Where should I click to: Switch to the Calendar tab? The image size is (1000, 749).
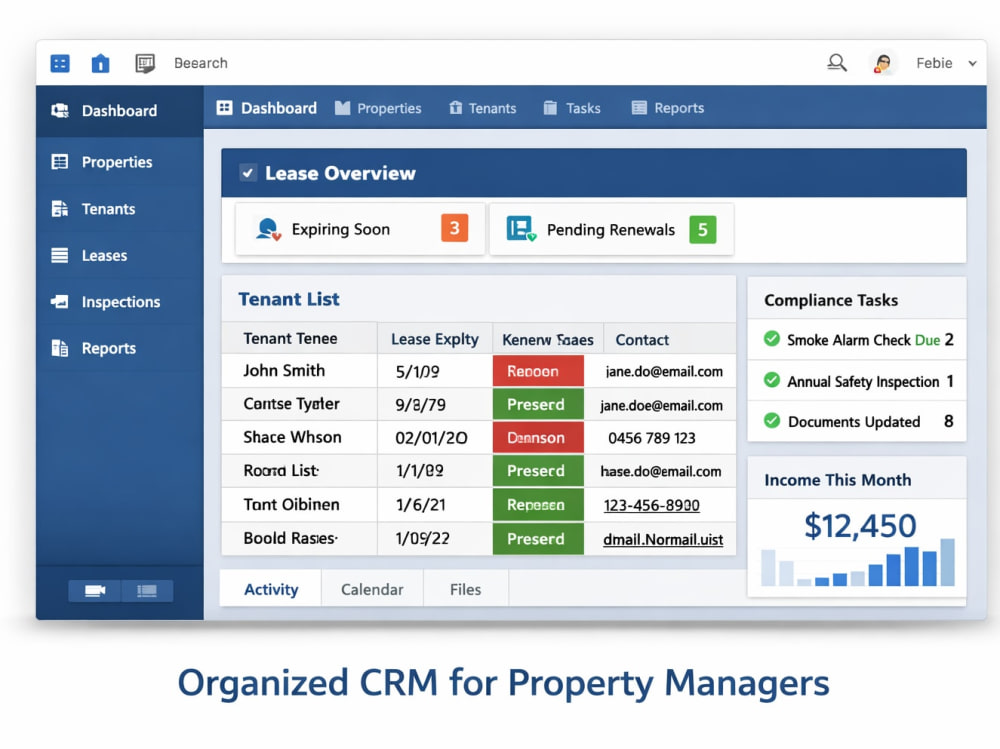click(x=372, y=590)
